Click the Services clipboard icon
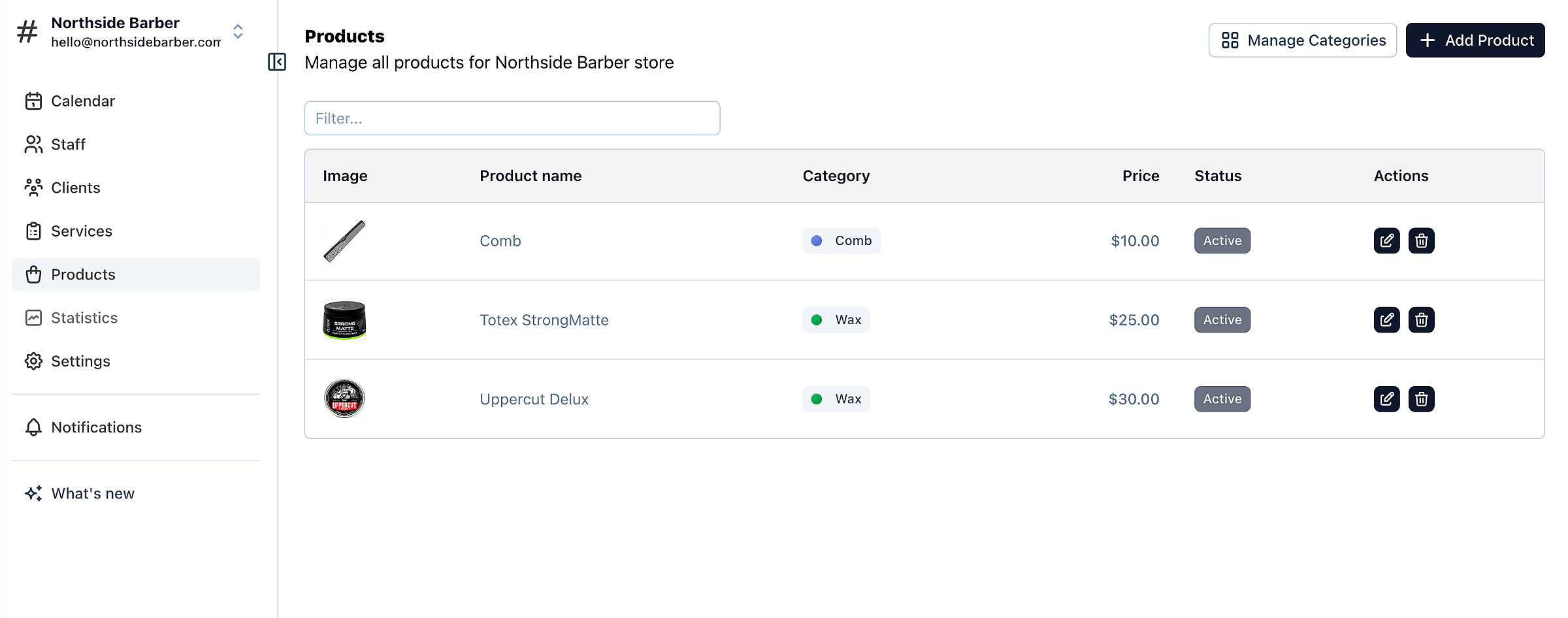This screenshot has width=1568, height=618. (33, 231)
